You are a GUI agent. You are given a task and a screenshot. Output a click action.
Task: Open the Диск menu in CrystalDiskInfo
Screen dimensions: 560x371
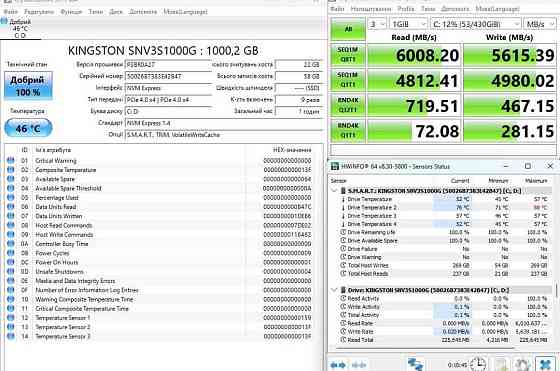click(116, 12)
